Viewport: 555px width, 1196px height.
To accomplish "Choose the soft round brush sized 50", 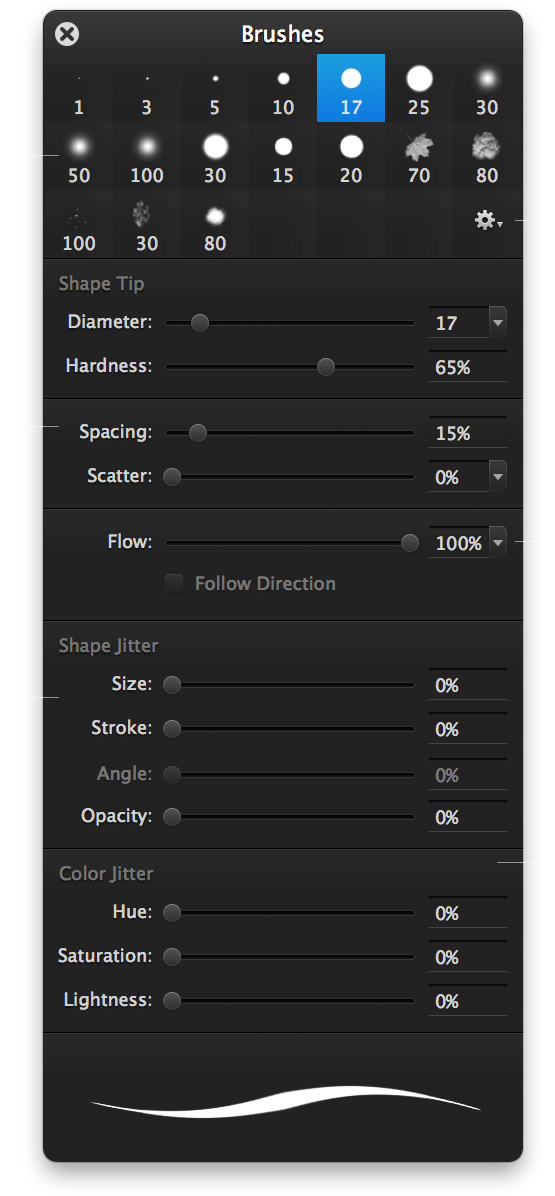I will pos(79,156).
